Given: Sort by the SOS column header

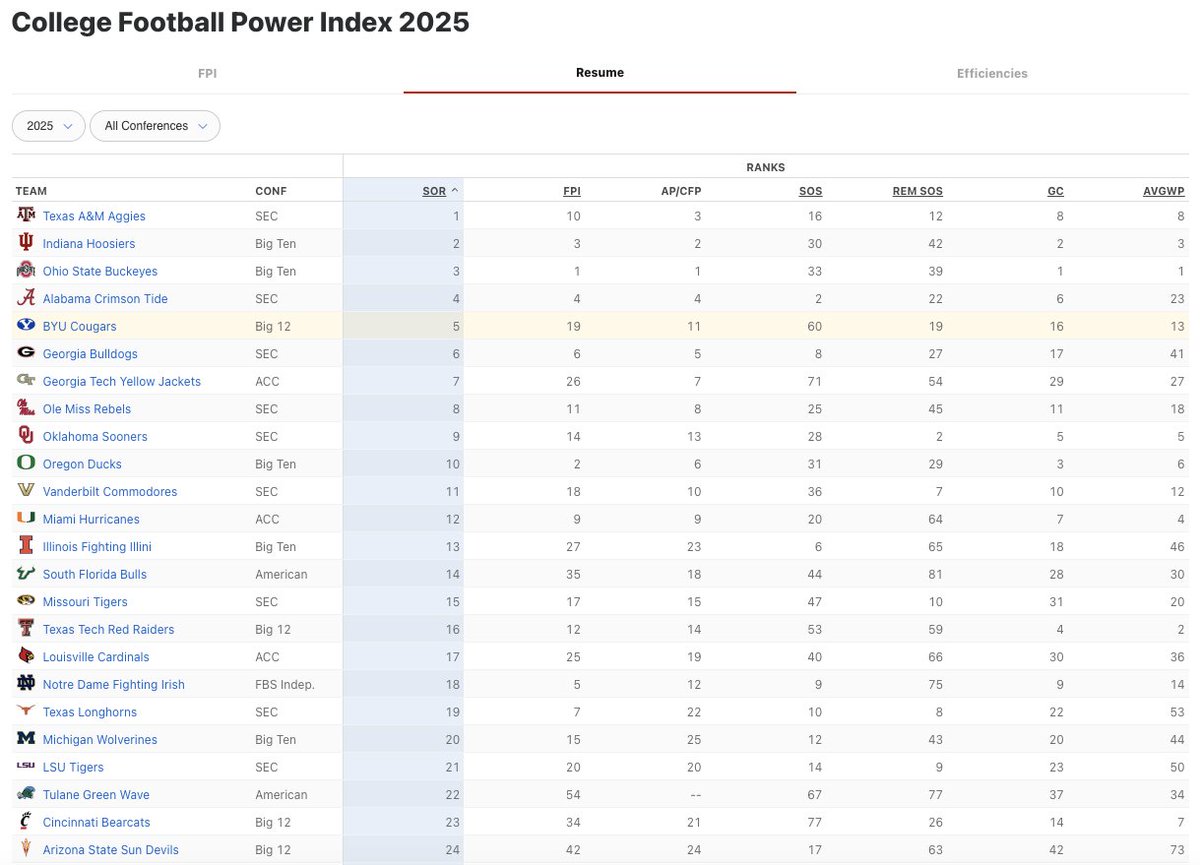Looking at the screenshot, I should coord(810,191).
